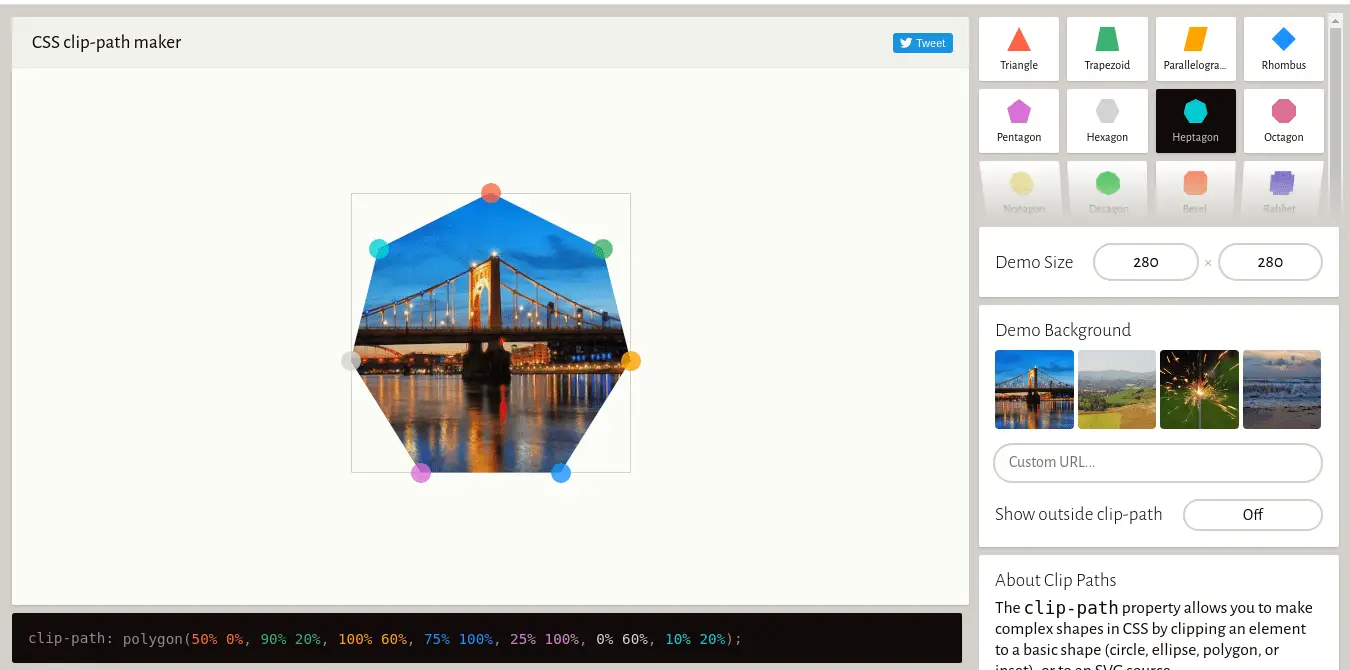Select the sparkler background thumbnail
The height and width of the screenshot is (670, 1350).
pos(1199,389)
